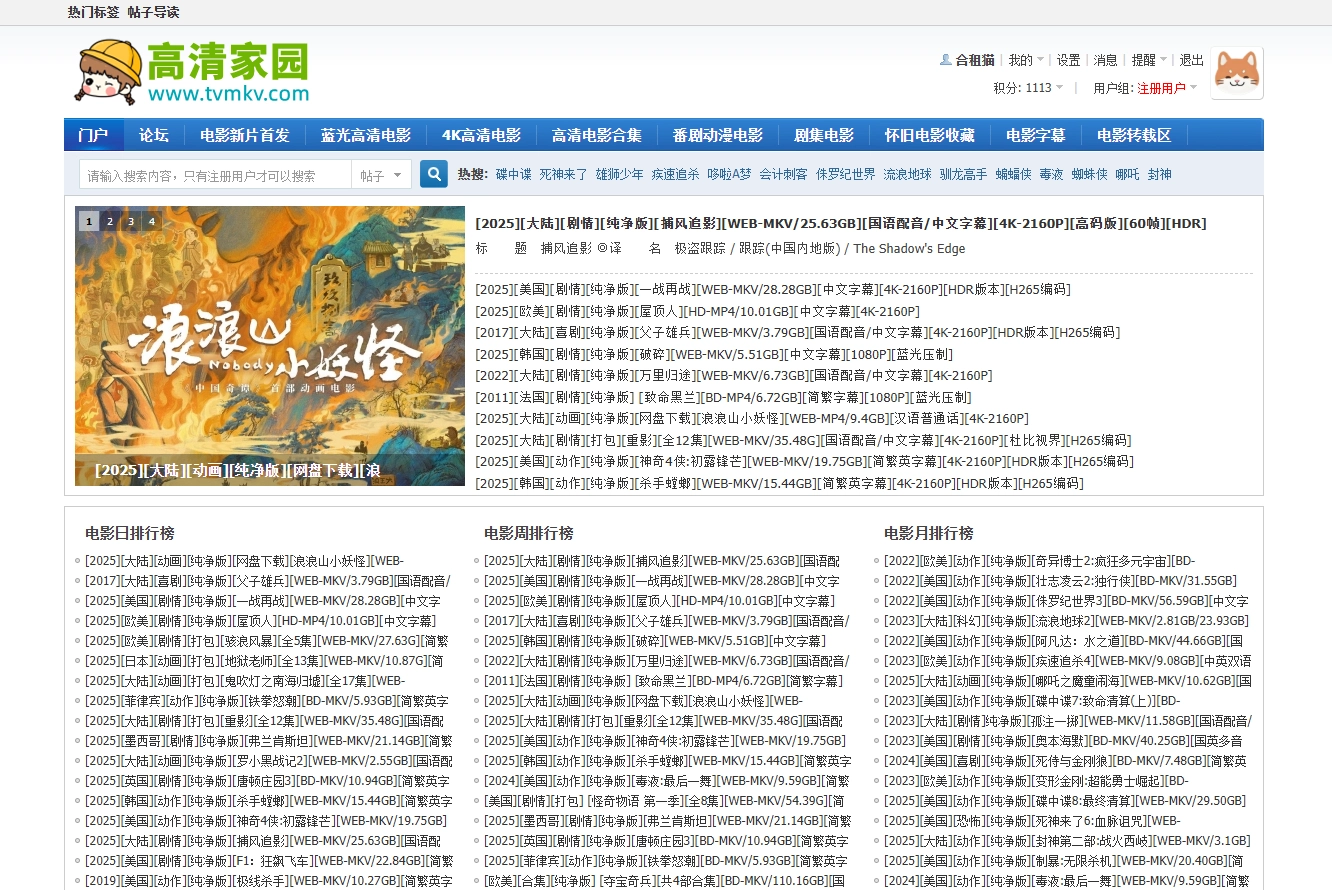Go to the 论坛 navigation tab
The width and height of the screenshot is (1332, 890).
153,135
